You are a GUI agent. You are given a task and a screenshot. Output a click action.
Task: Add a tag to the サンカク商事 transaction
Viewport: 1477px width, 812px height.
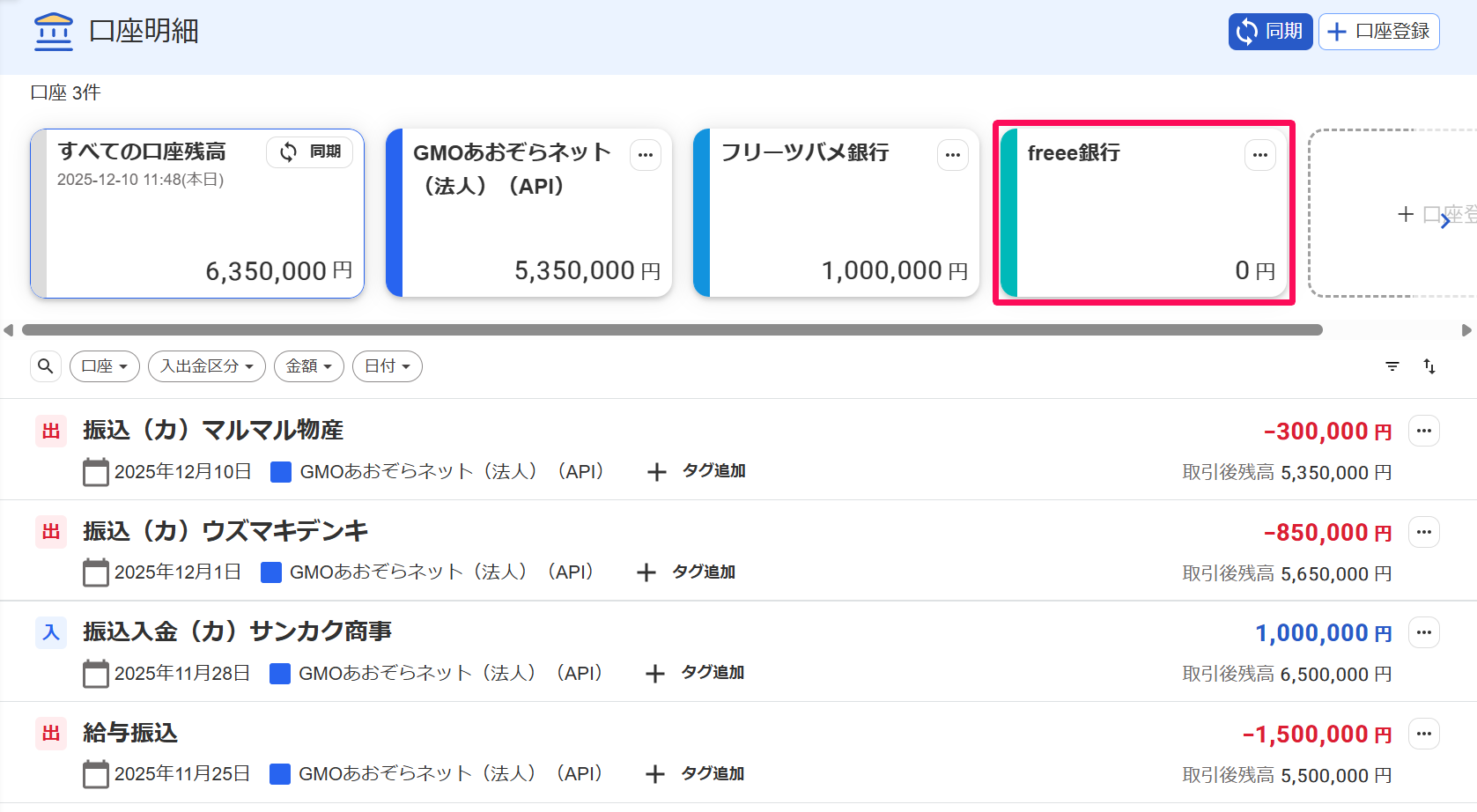pos(695,673)
